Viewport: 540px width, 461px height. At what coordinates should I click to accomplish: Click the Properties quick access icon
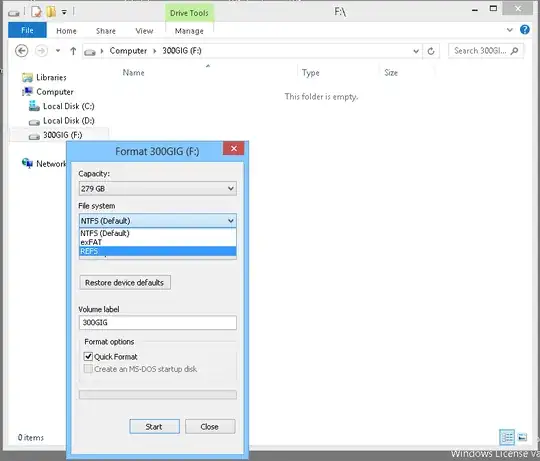(x=35, y=12)
